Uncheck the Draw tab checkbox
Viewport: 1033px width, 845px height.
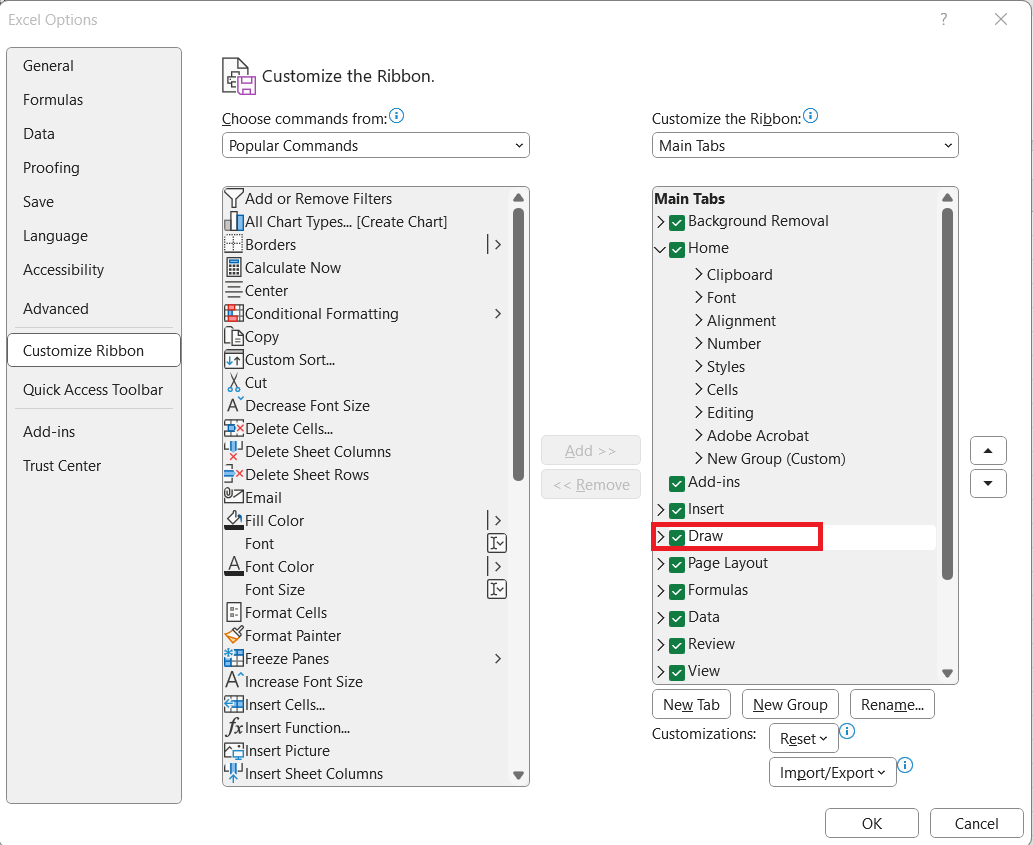tap(677, 537)
